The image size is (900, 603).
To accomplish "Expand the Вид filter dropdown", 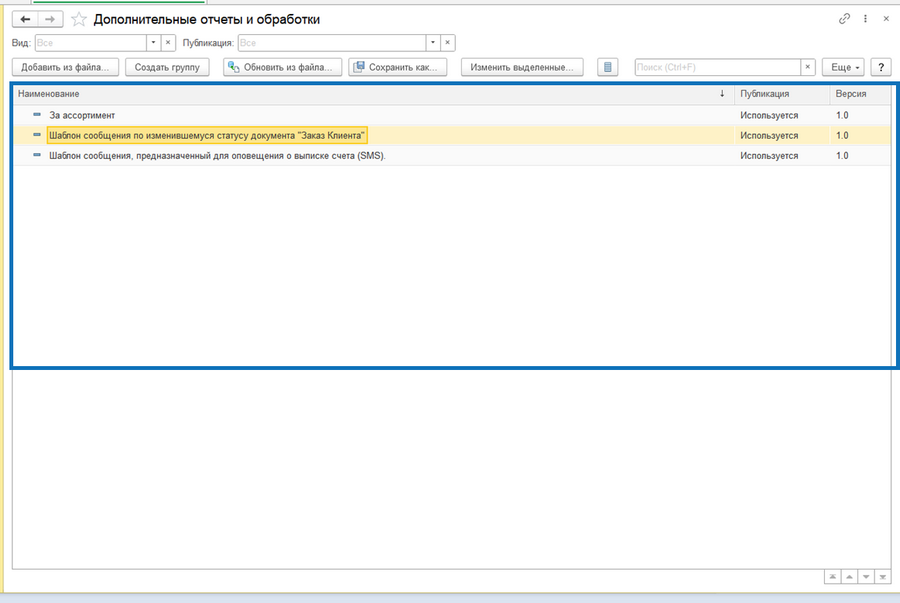I will coord(153,42).
